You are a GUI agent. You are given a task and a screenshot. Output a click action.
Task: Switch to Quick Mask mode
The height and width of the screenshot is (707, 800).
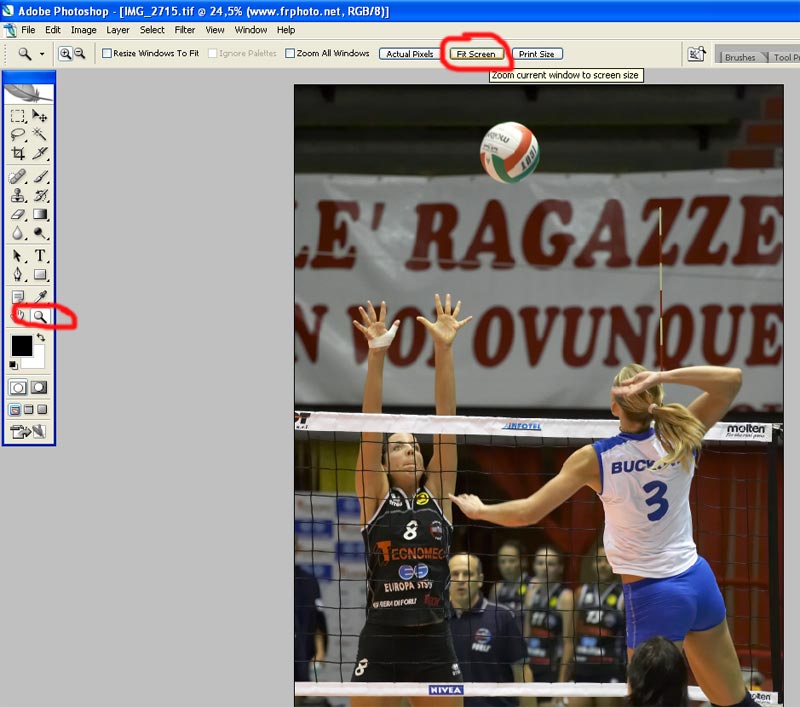[x=39, y=387]
